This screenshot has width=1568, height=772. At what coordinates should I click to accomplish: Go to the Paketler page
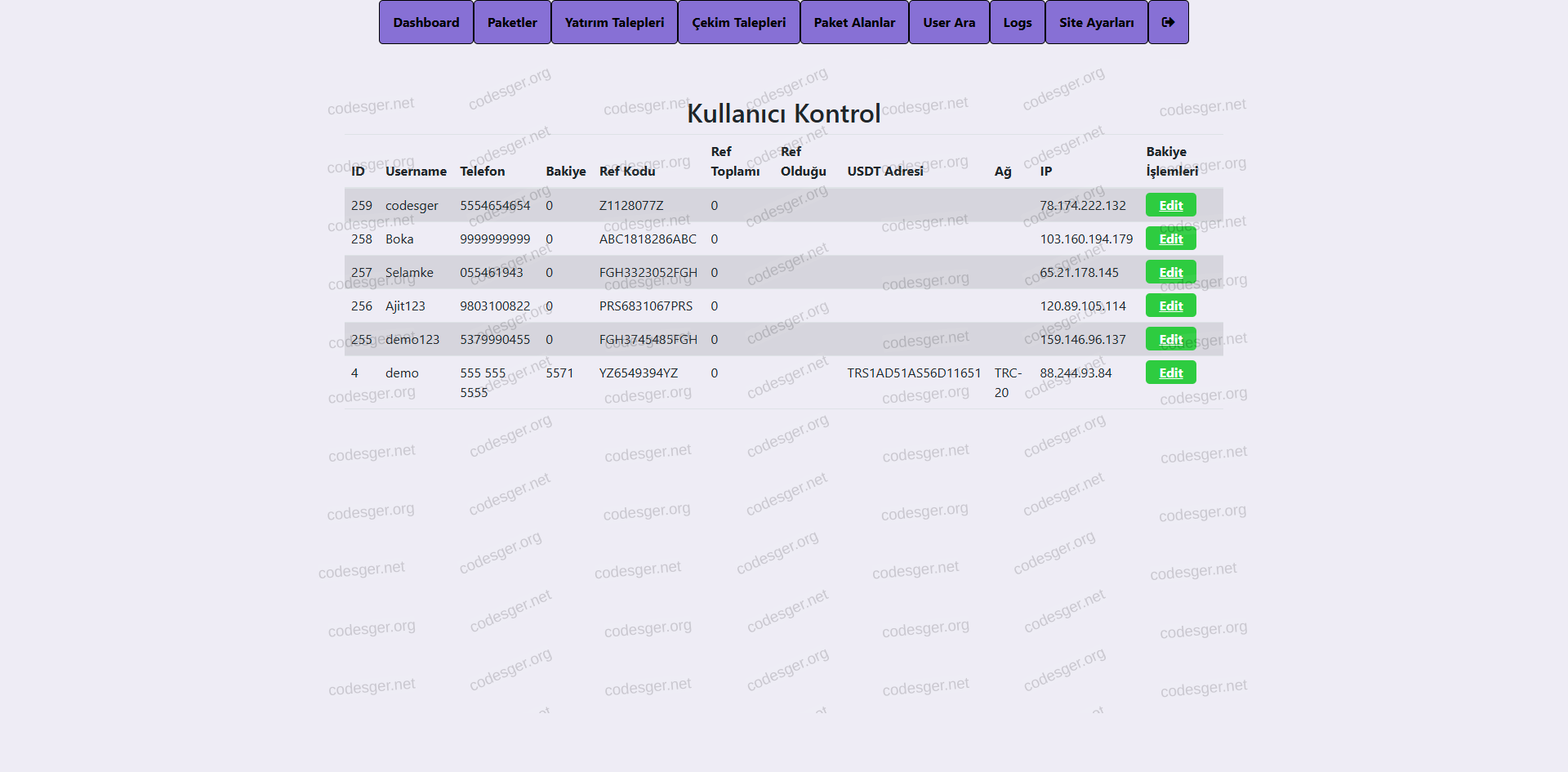pyautogui.click(x=512, y=22)
